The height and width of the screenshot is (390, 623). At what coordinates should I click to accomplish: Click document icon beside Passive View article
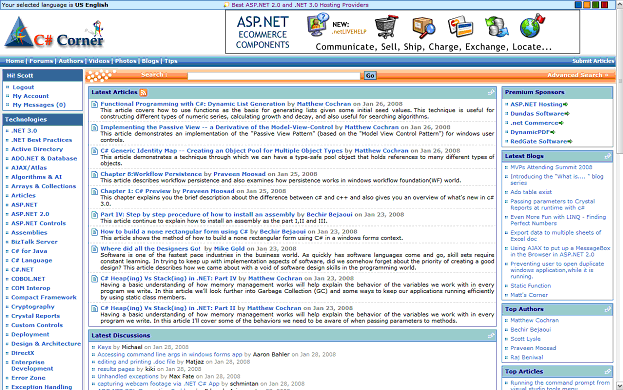pyautogui.click(x=94, y=128)
